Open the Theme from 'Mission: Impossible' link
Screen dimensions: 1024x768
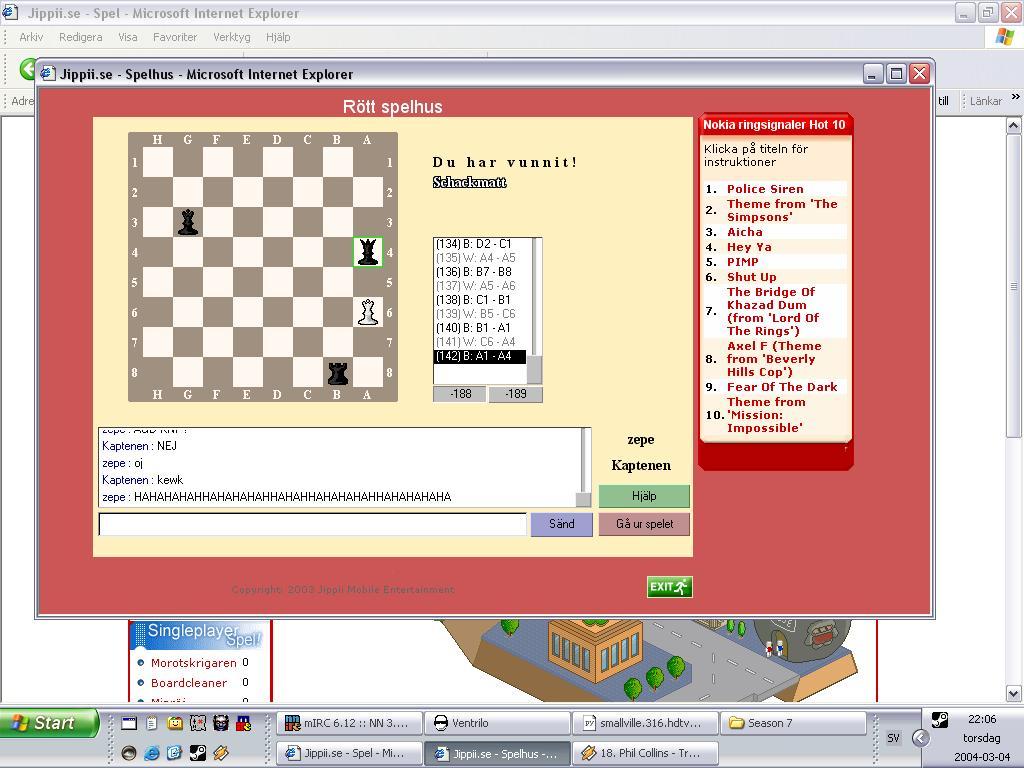766,415
